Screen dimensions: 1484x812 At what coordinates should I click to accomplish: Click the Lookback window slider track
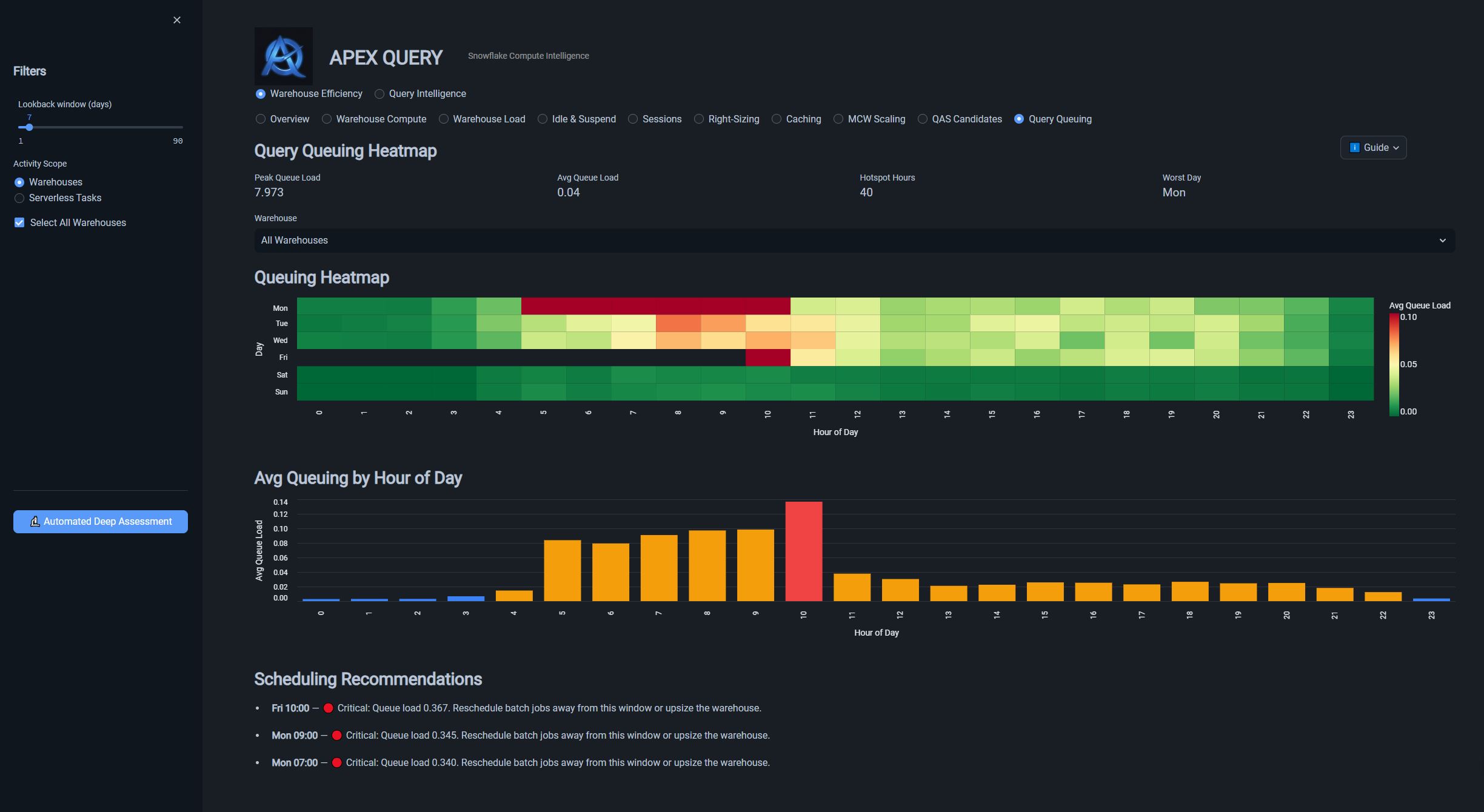101,127
